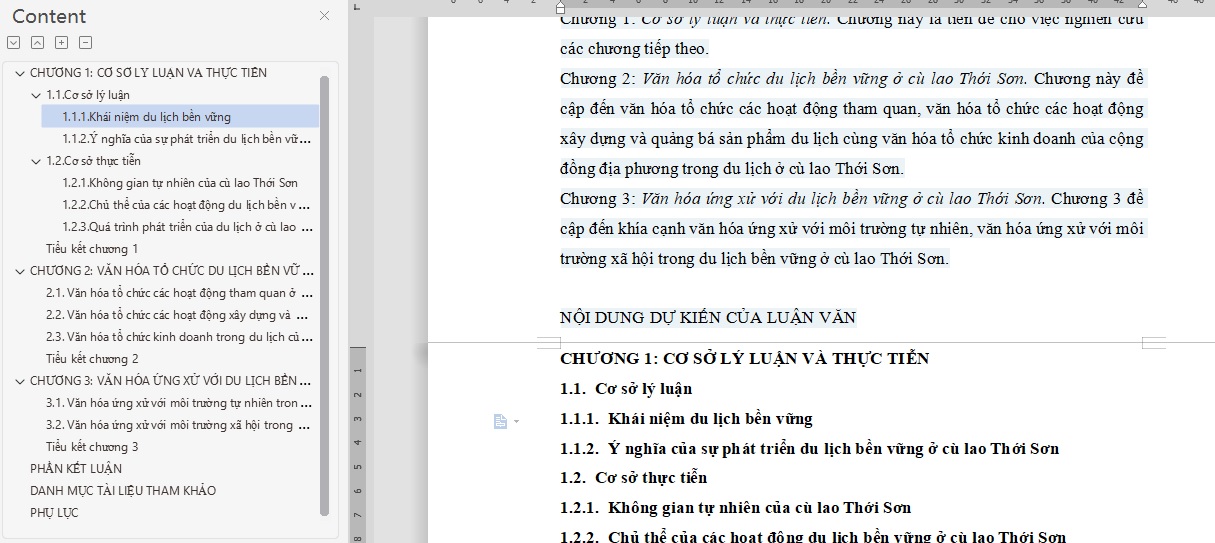The height and width of the screenshot is (543, 1215).
Task: Click the plus icon in Content toolbar
Action: 61,42
